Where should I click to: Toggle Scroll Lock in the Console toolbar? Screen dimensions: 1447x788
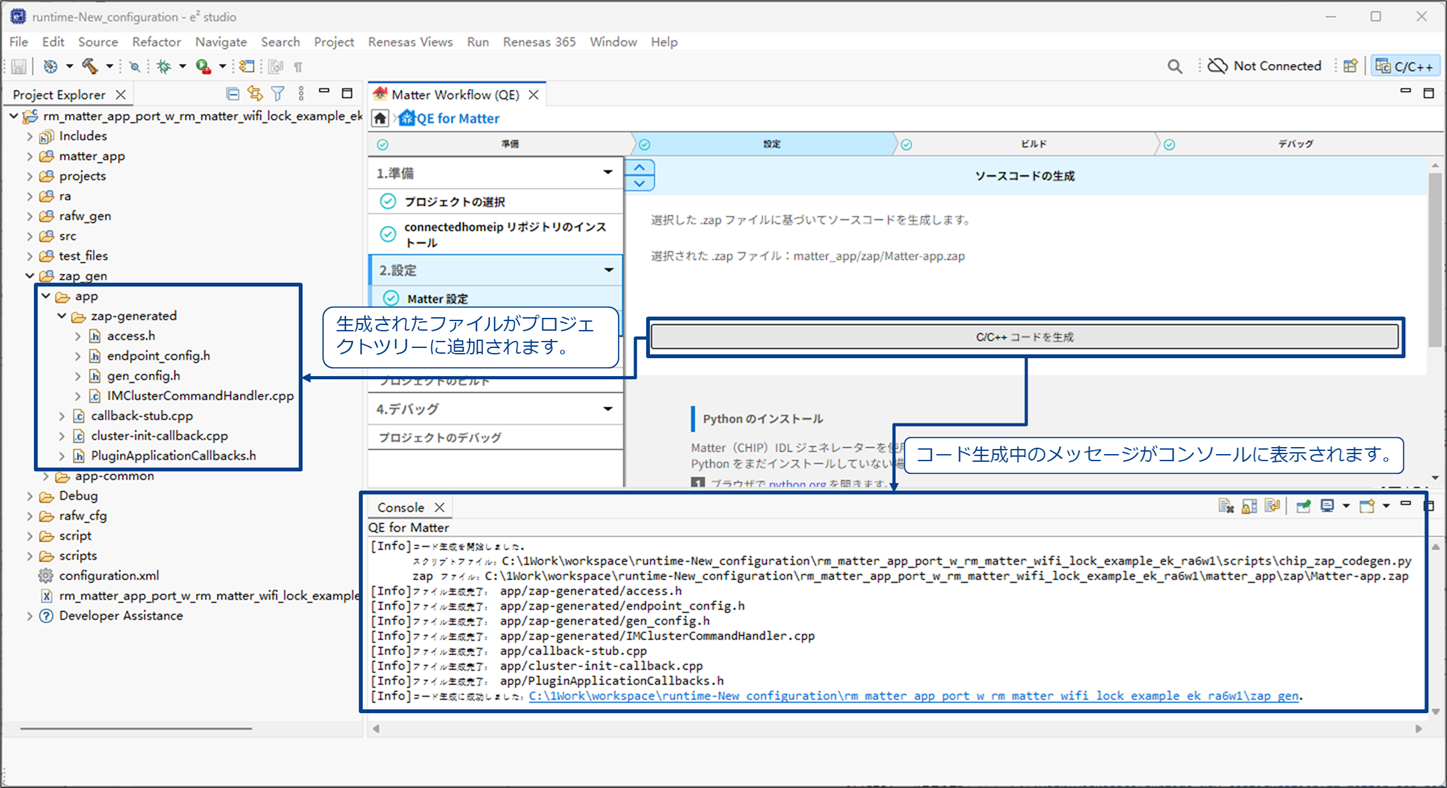1249,507
